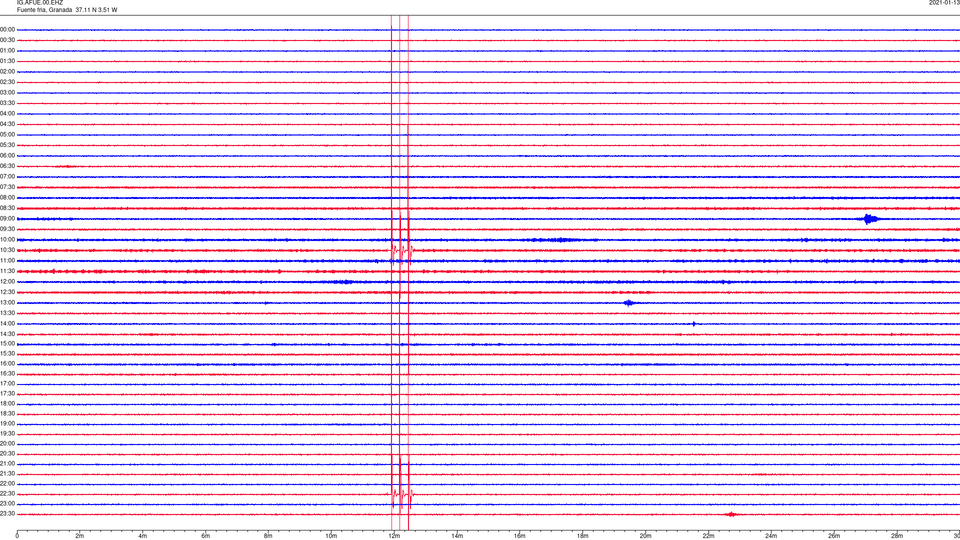Image resolution: width=960 pixels, height=540 pixels.
Task: Click the blue seismic burst on 13:00 trace
Action: coord(629,302)
